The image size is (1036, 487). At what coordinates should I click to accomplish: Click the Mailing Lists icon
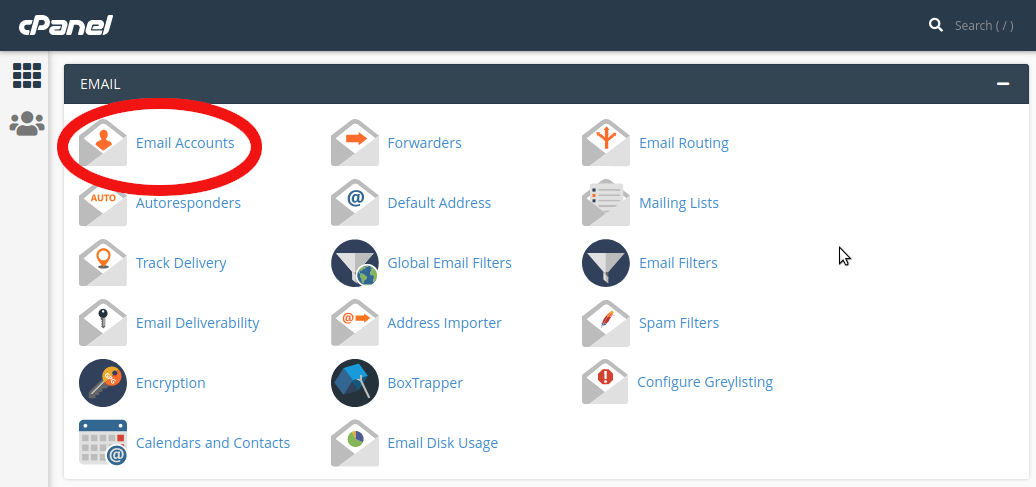pyautogui.click(x=606, y=203)
